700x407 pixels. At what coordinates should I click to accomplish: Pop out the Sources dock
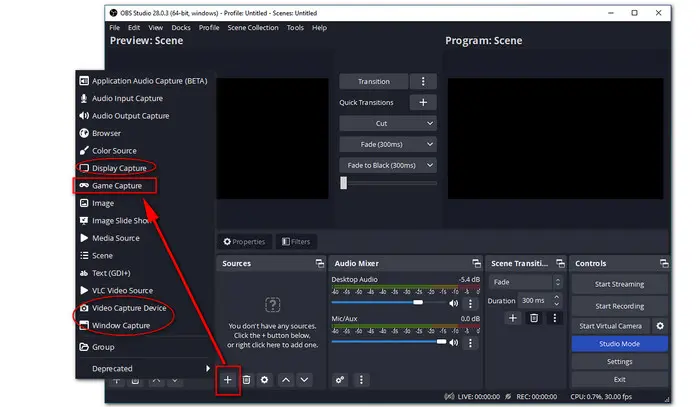(x=320, y=263)
